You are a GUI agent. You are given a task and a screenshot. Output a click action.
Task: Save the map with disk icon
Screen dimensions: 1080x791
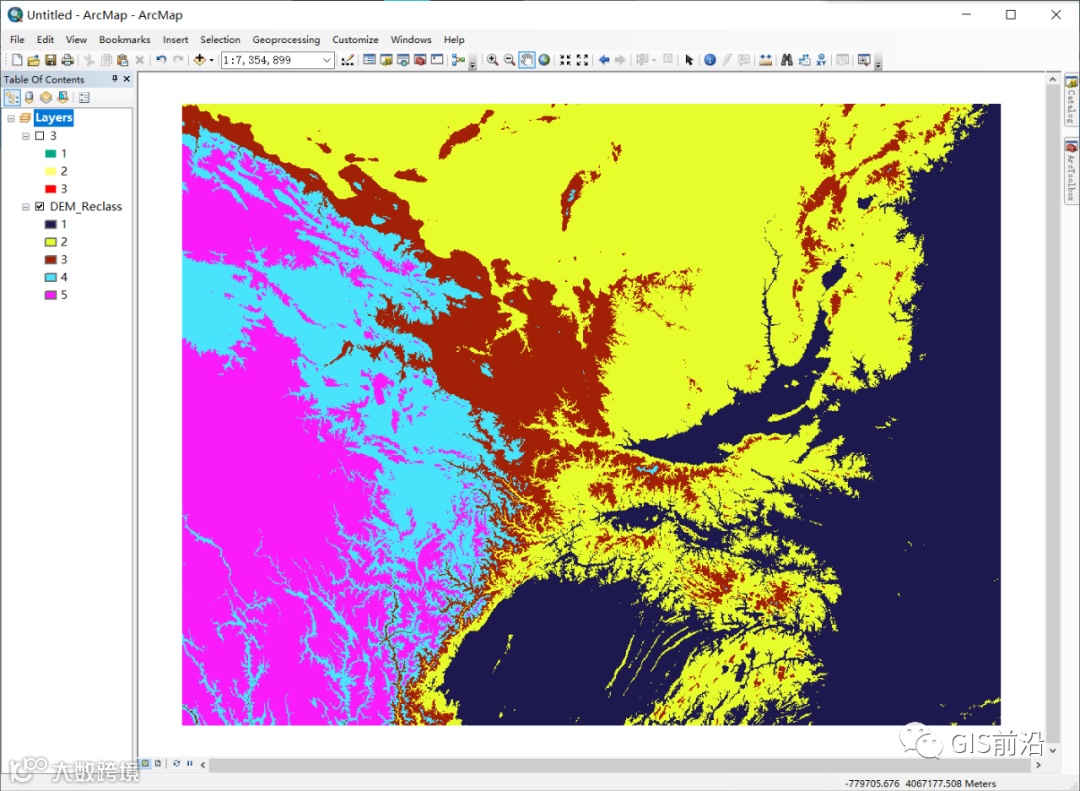[x=50, y=61]
